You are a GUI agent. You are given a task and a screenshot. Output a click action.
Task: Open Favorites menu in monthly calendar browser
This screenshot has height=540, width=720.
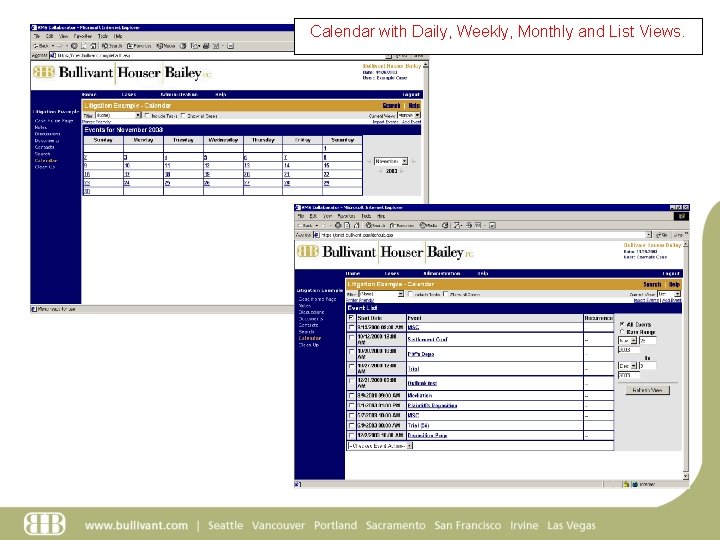pyautogui.click(x=83, y=36)
